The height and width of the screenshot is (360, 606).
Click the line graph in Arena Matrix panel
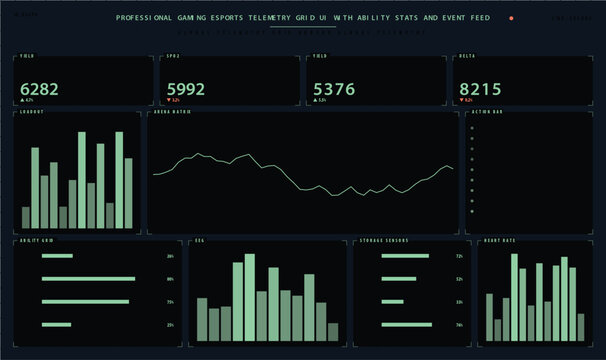pos(303,174)
